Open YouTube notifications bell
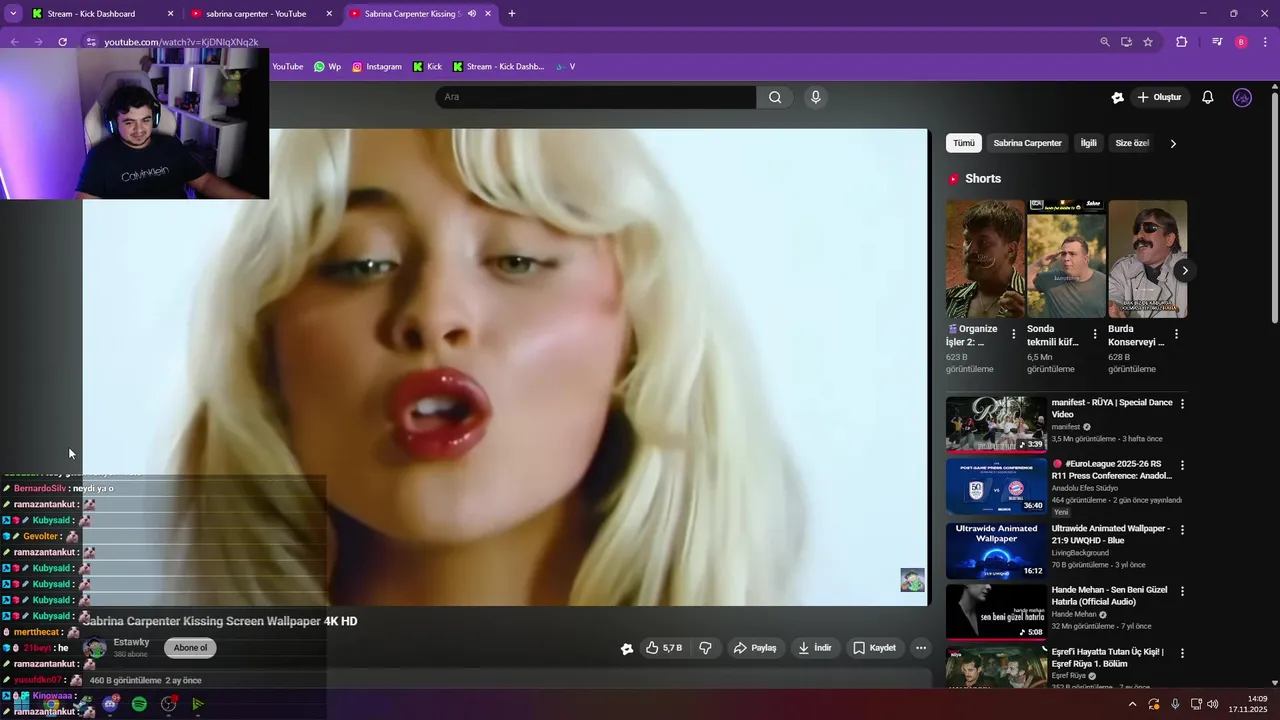 [x=1208, y=97]
